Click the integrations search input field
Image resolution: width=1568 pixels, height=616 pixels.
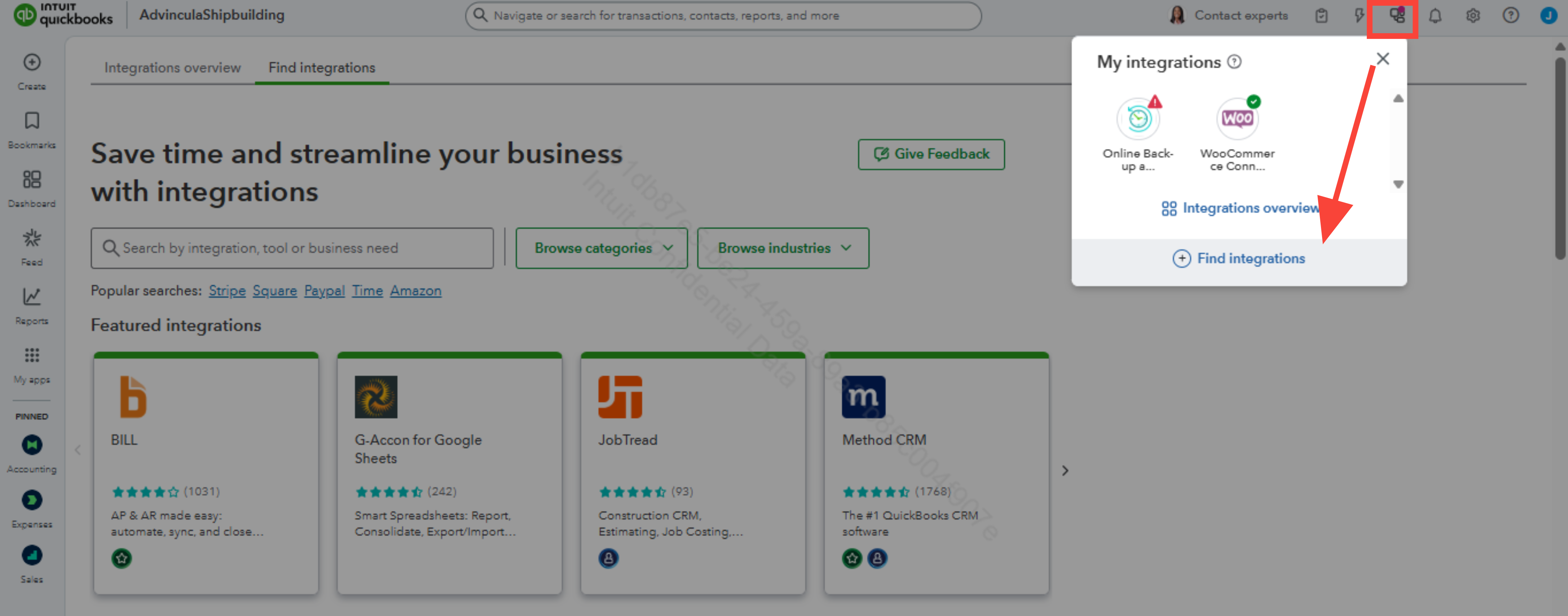pyautogui.click(x=292, y=248)
